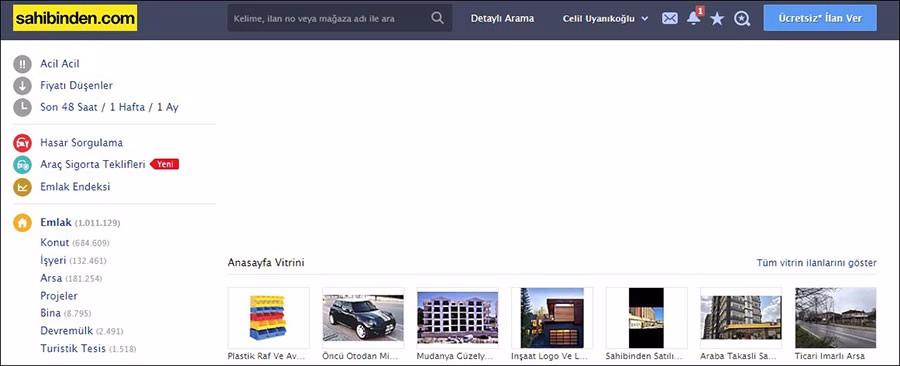The height and width of the screenshot is (366, 900).
Task: Click Mudanya Güzely... listing title
Action: (x=455, y=356)
